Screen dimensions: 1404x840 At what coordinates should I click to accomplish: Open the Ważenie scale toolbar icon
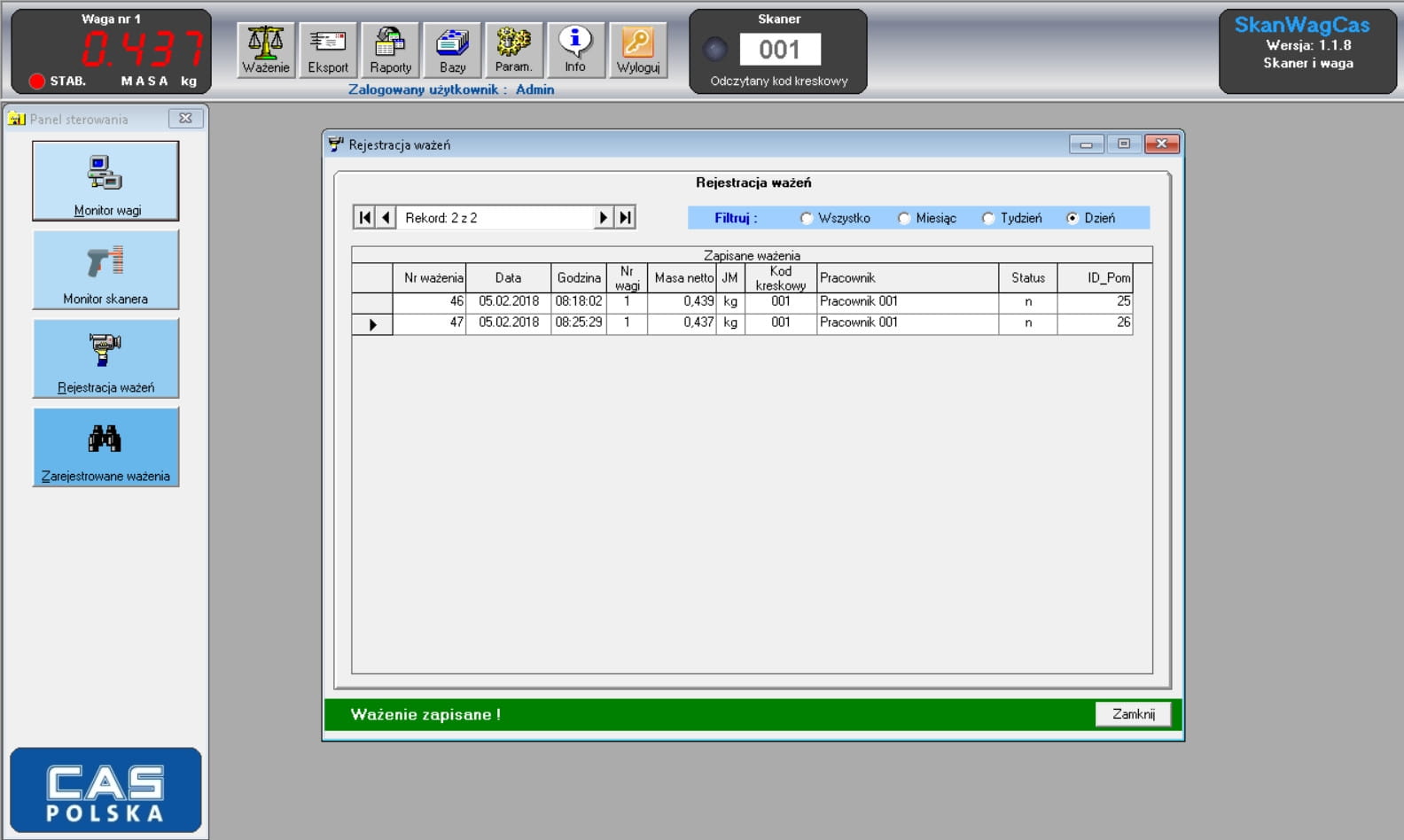coord(266,50)
